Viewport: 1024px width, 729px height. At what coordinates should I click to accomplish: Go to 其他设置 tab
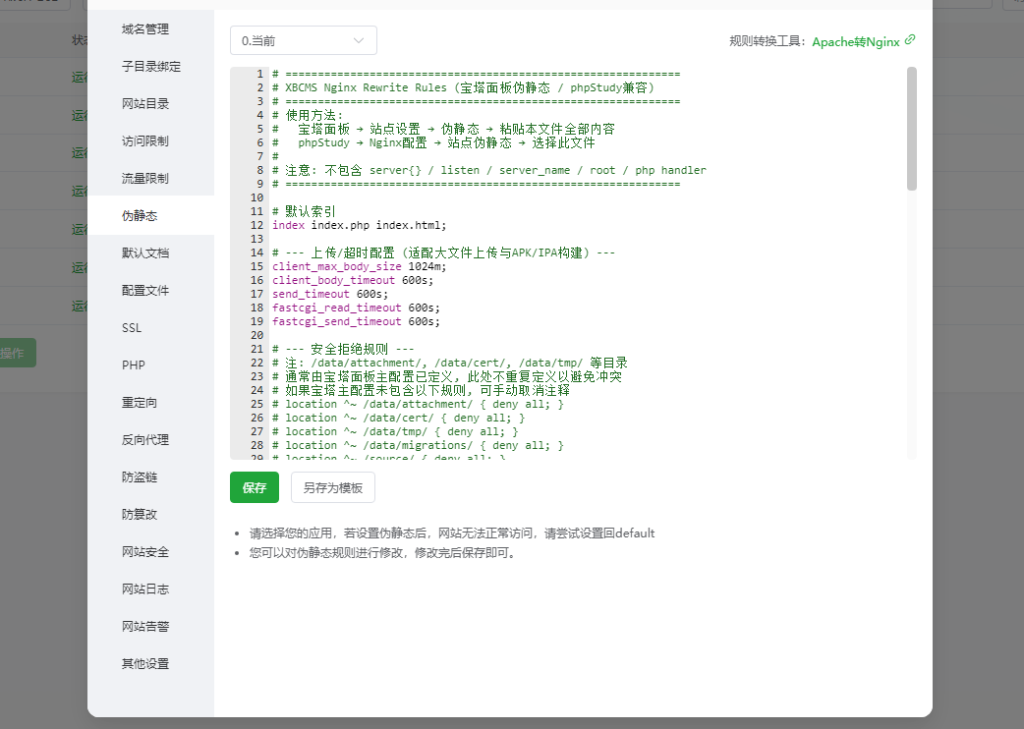[x=145, y=663]
